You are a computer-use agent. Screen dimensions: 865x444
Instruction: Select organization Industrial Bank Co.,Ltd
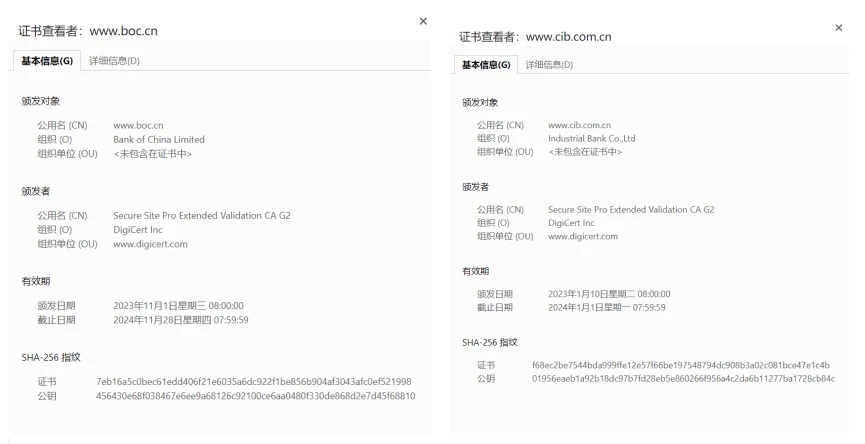pos(591,138)
